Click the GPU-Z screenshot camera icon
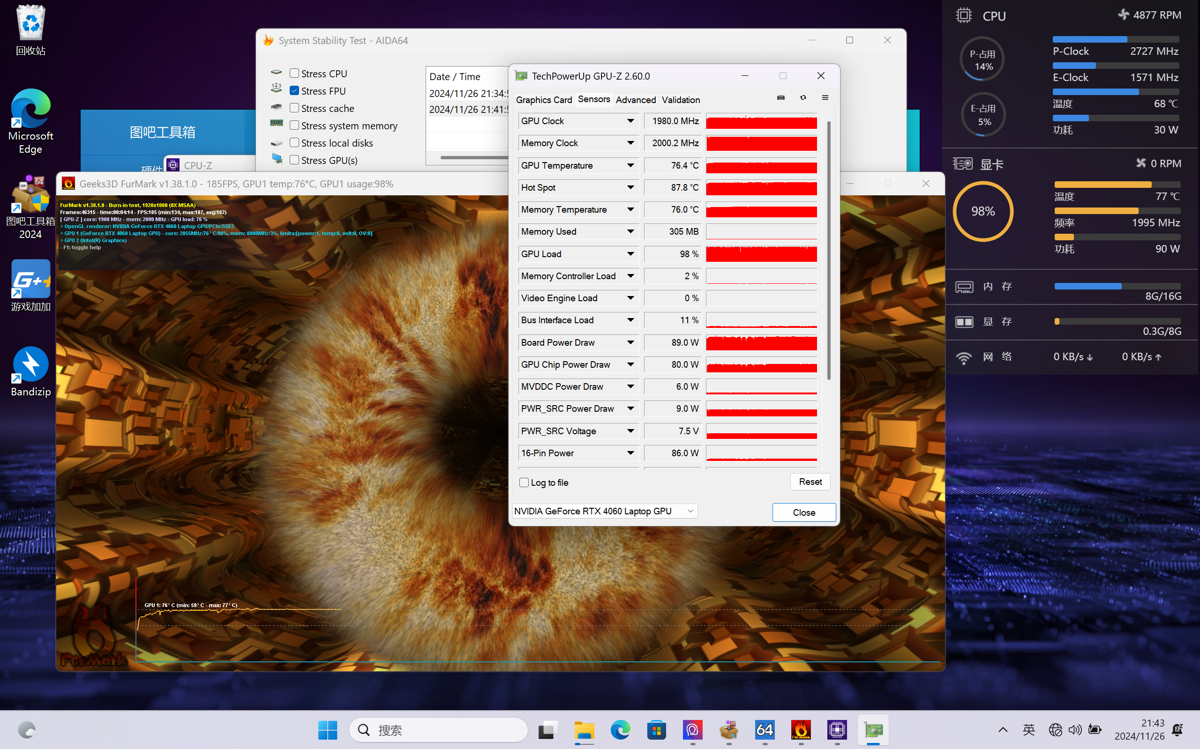The image size is (1200, 749). click(781, 98)
